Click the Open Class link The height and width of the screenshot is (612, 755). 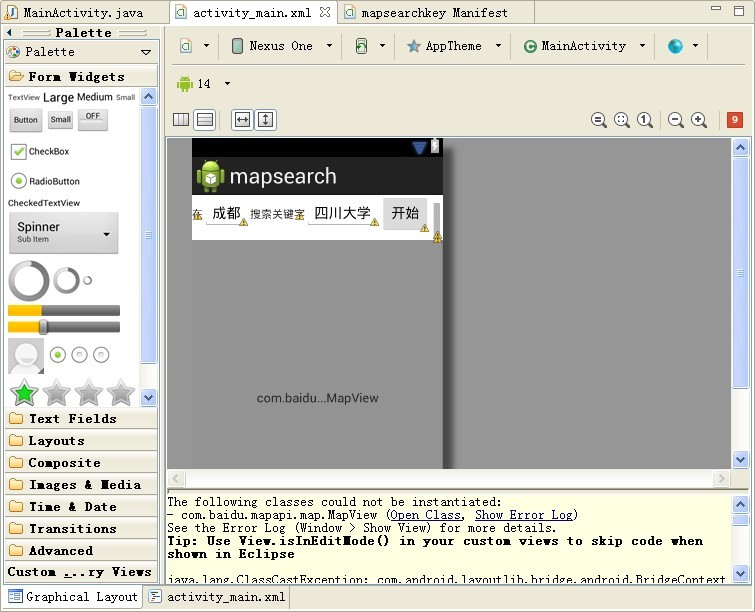(x=425, y=515)
